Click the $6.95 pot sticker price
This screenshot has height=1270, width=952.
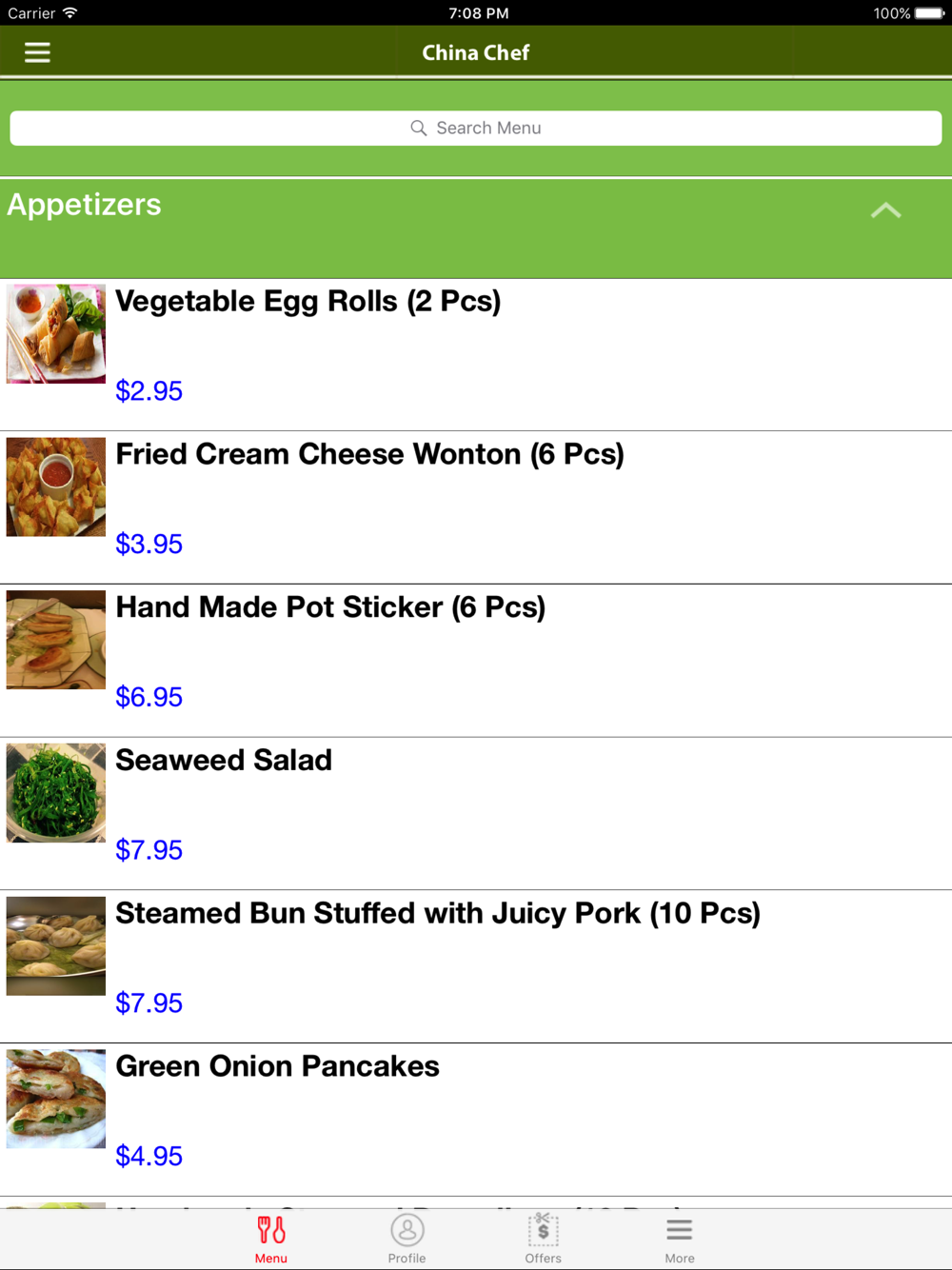pos(149,697)
